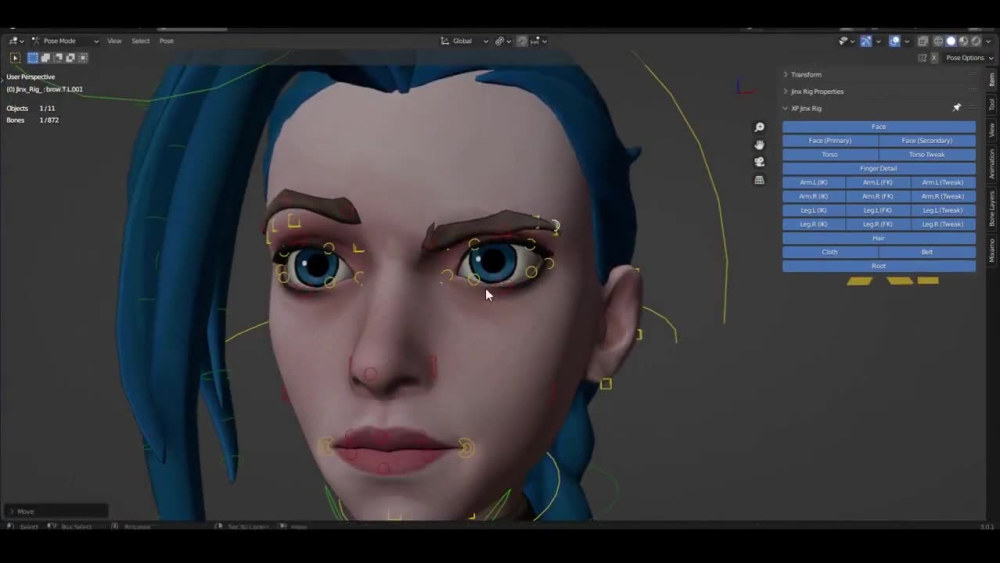Open Pose Options dropdown
Image resolution: width=1000 pixels, height=563 pixels.
(969, 58)
